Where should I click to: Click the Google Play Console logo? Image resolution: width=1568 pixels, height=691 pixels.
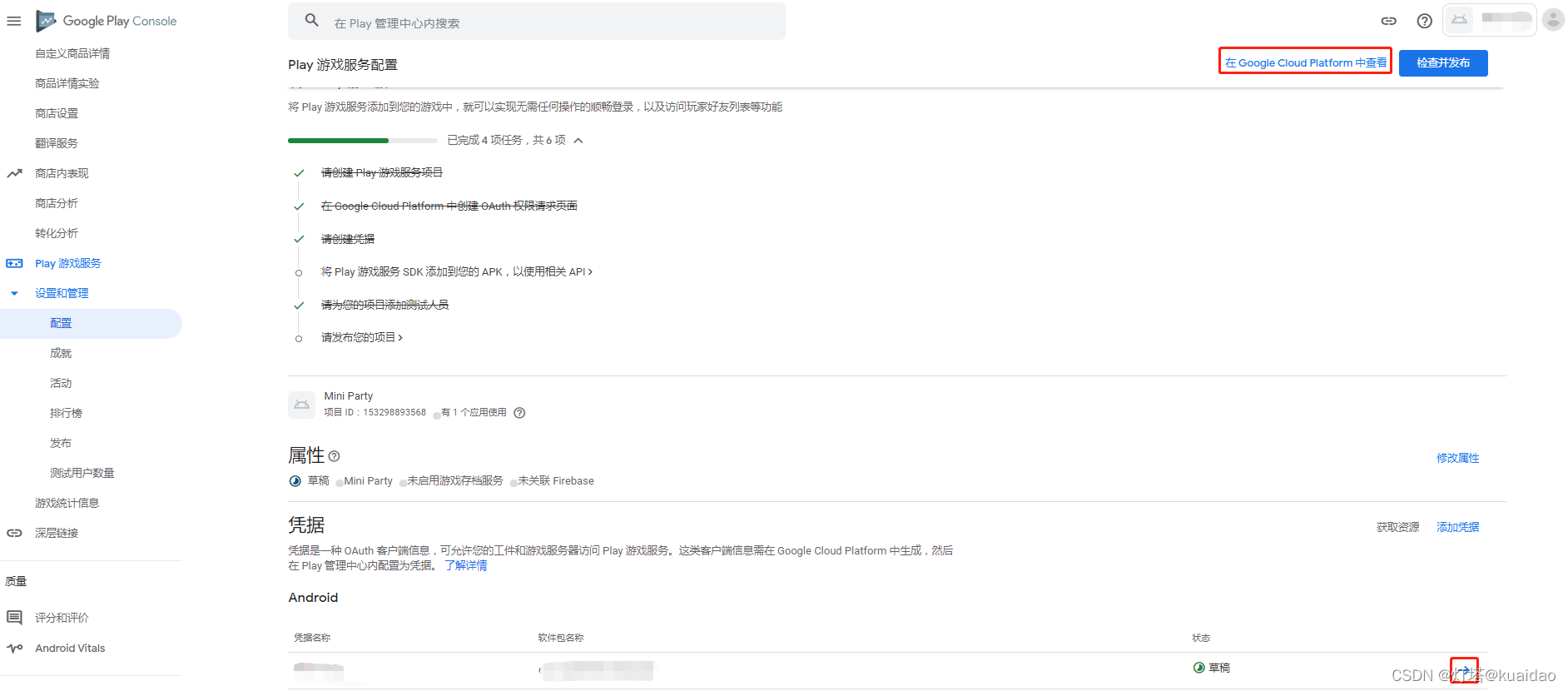107,21
